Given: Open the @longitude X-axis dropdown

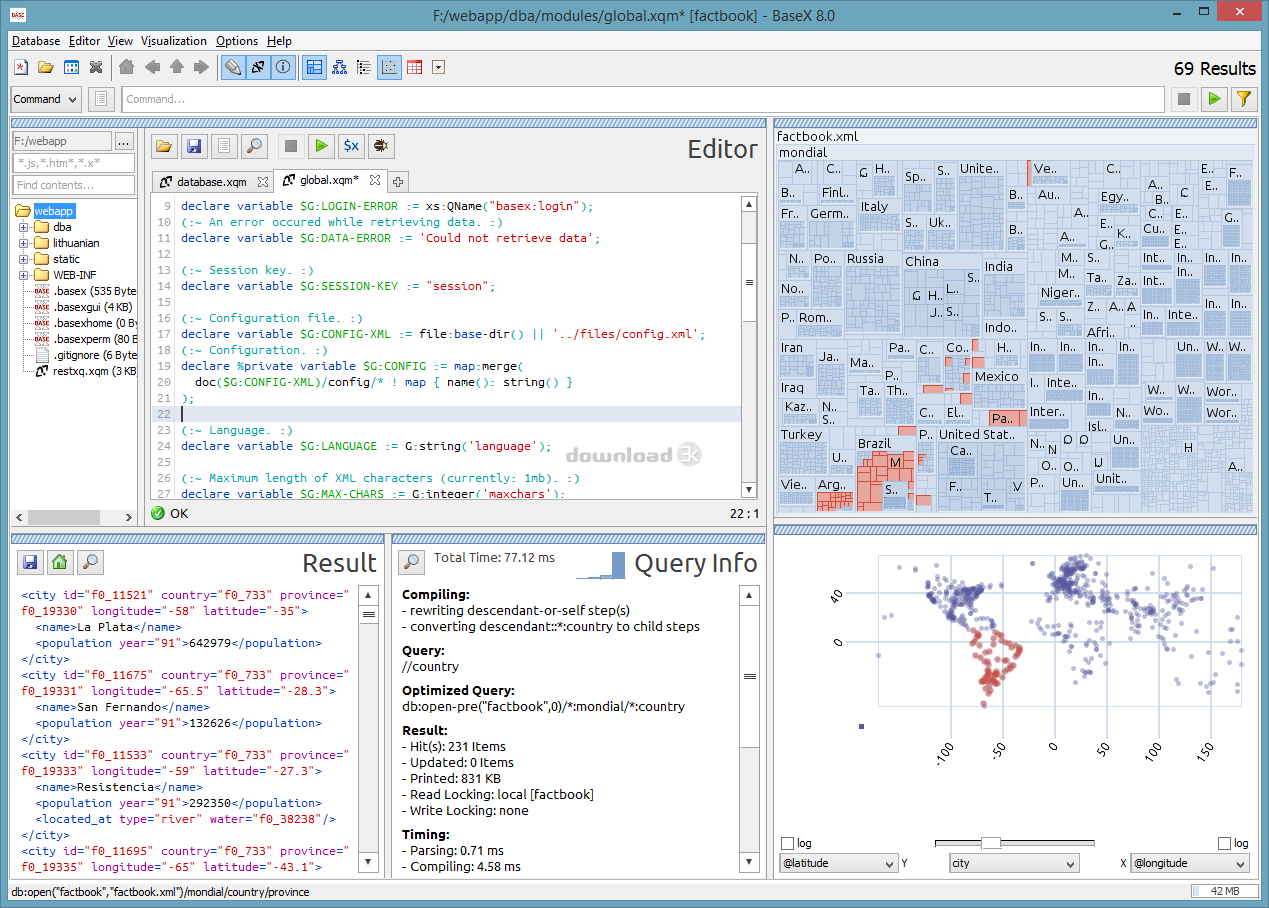Looking at the screenshot, I should 1189,863.
